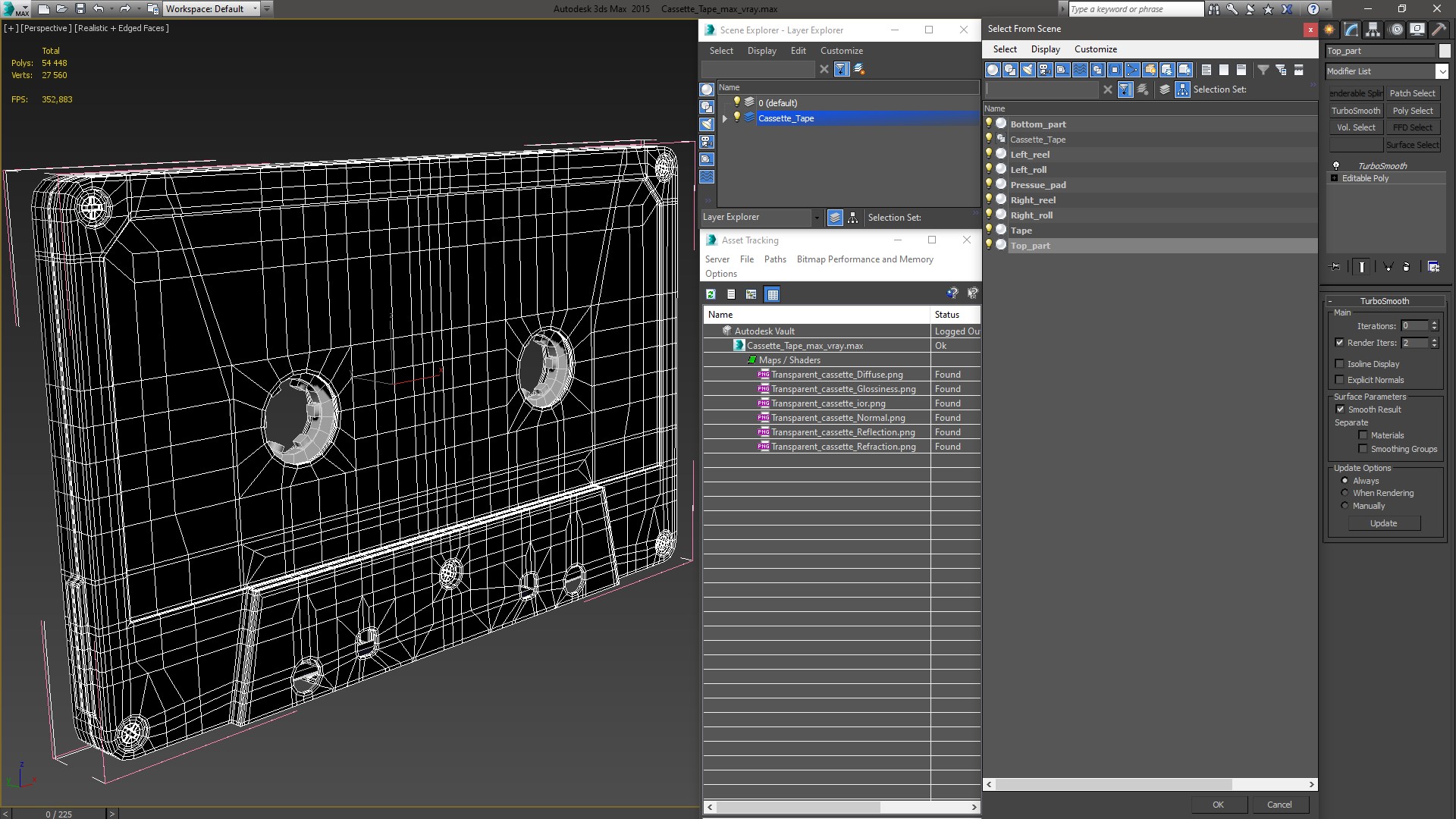Click Save File icon in main toolbar
This screenshot has width=1456, height=819.
[80, 9]
